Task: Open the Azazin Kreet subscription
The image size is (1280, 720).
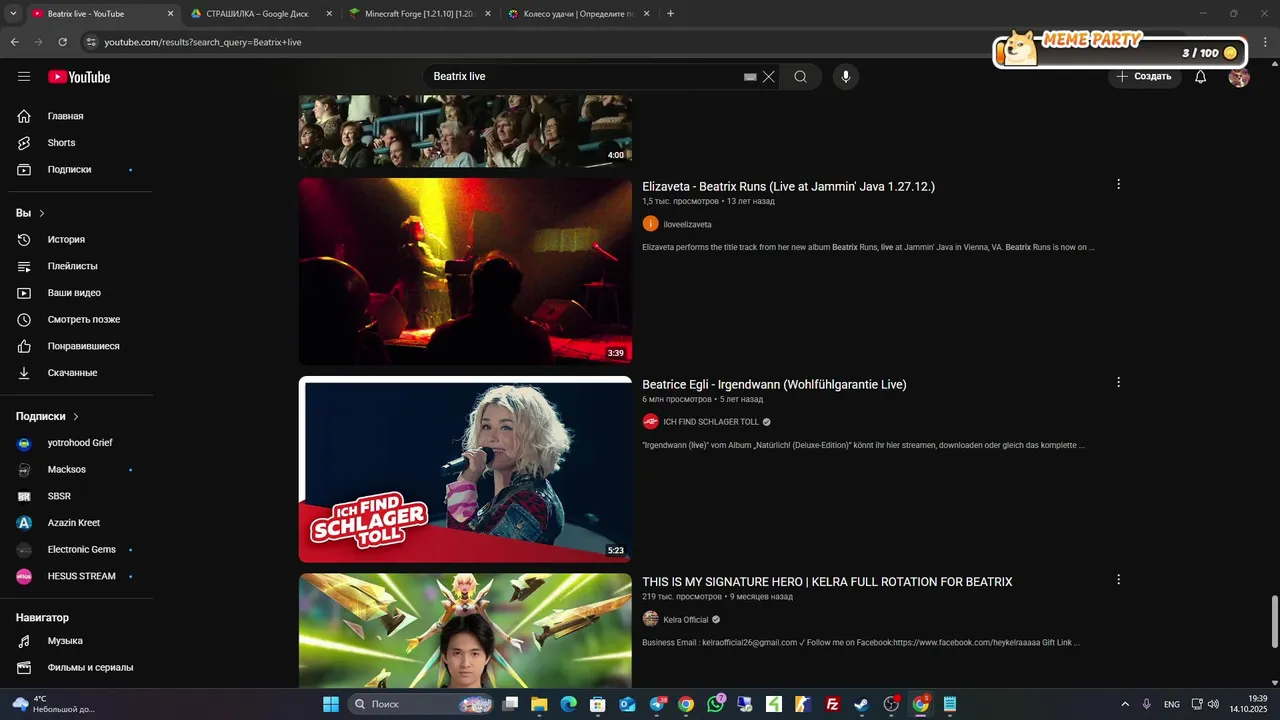Action: tap(76, 523)
